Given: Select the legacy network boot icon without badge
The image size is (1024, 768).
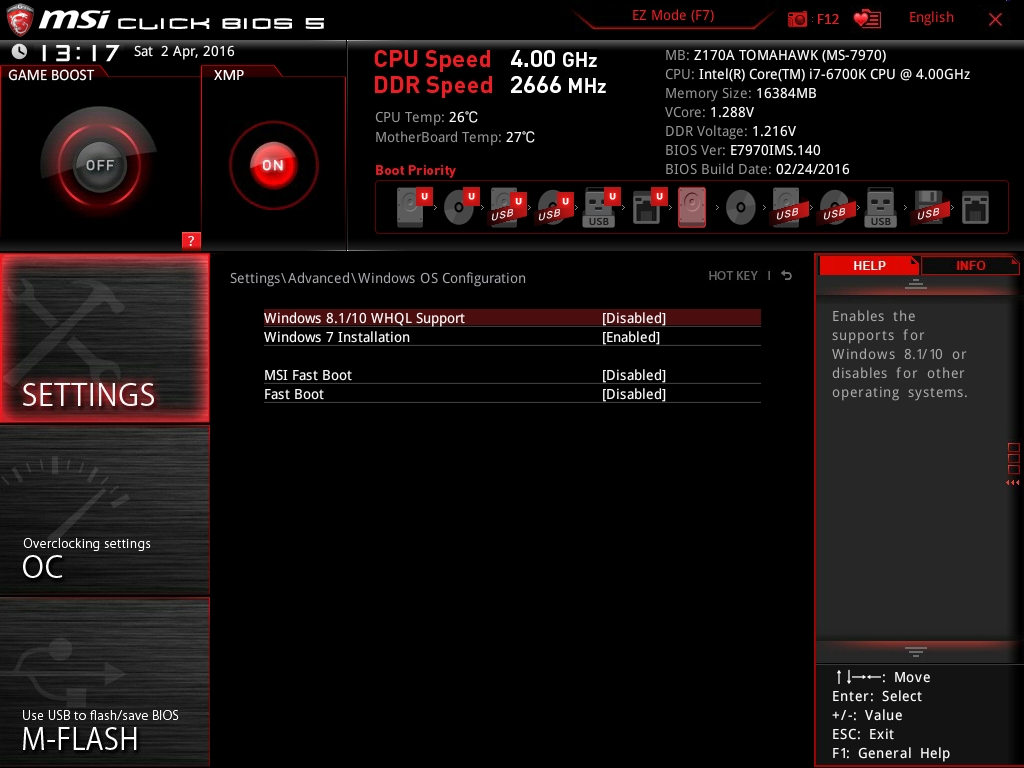Looking at the screenshot, I should pos(976,208).
